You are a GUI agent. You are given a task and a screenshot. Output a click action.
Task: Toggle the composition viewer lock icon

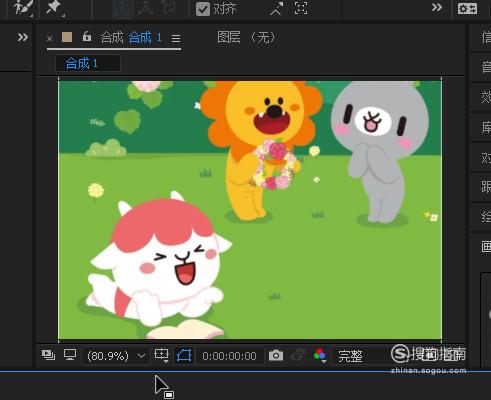[x=87, y=36]
